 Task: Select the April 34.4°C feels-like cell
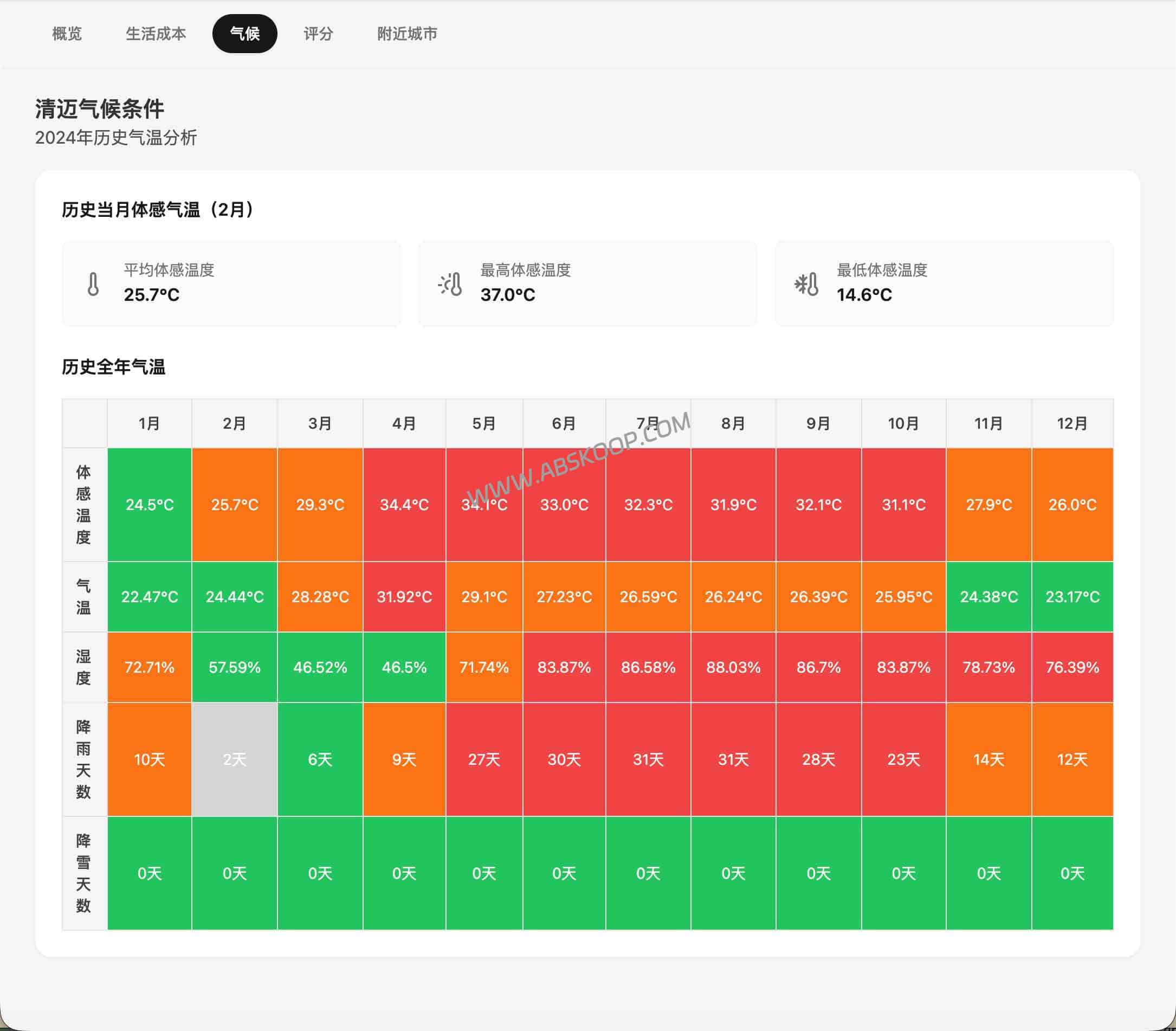pyautogui.click(x=404, y=504)
